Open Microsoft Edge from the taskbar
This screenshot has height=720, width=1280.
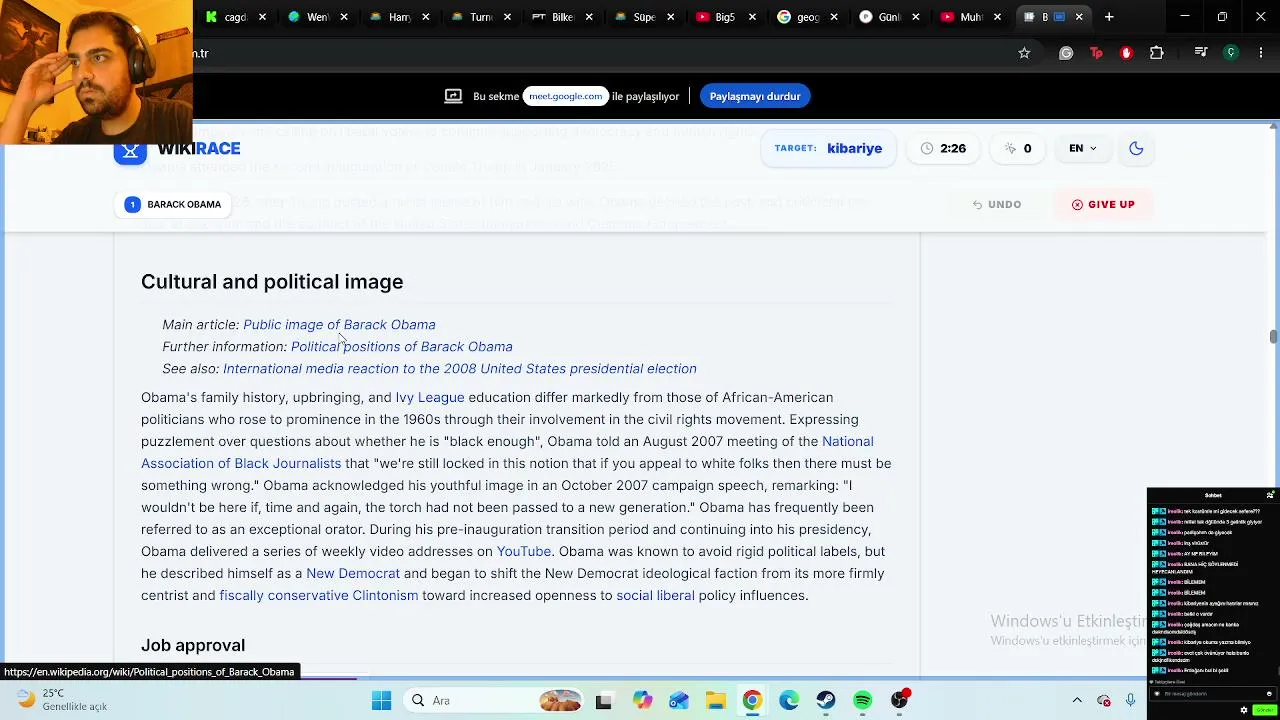789,700
